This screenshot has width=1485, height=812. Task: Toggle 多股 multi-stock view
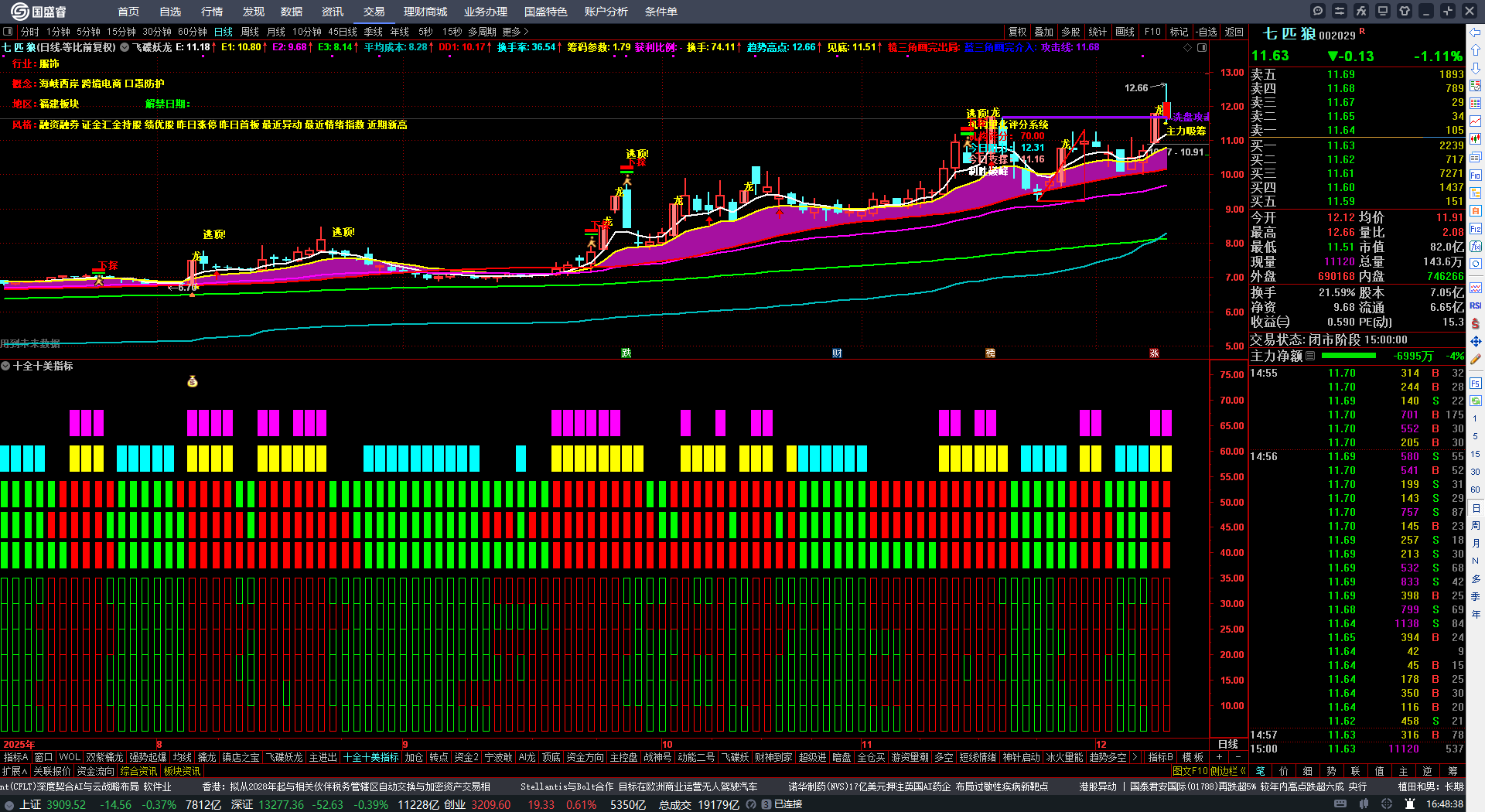coord(1070,32)
